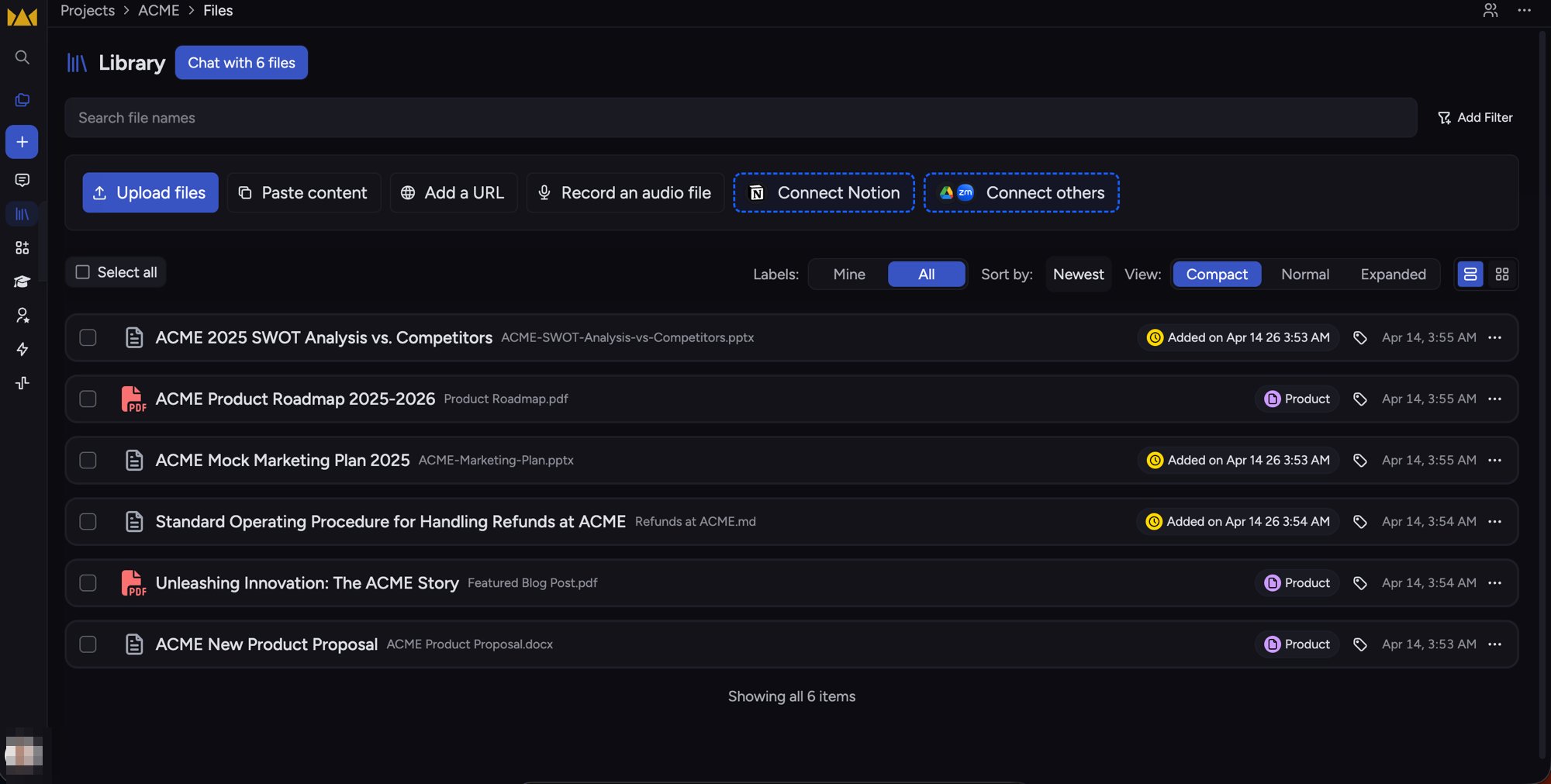
Task: Tick the ACME Product Roadmap 2025-2026 checkbox
Action: point(88,399)
